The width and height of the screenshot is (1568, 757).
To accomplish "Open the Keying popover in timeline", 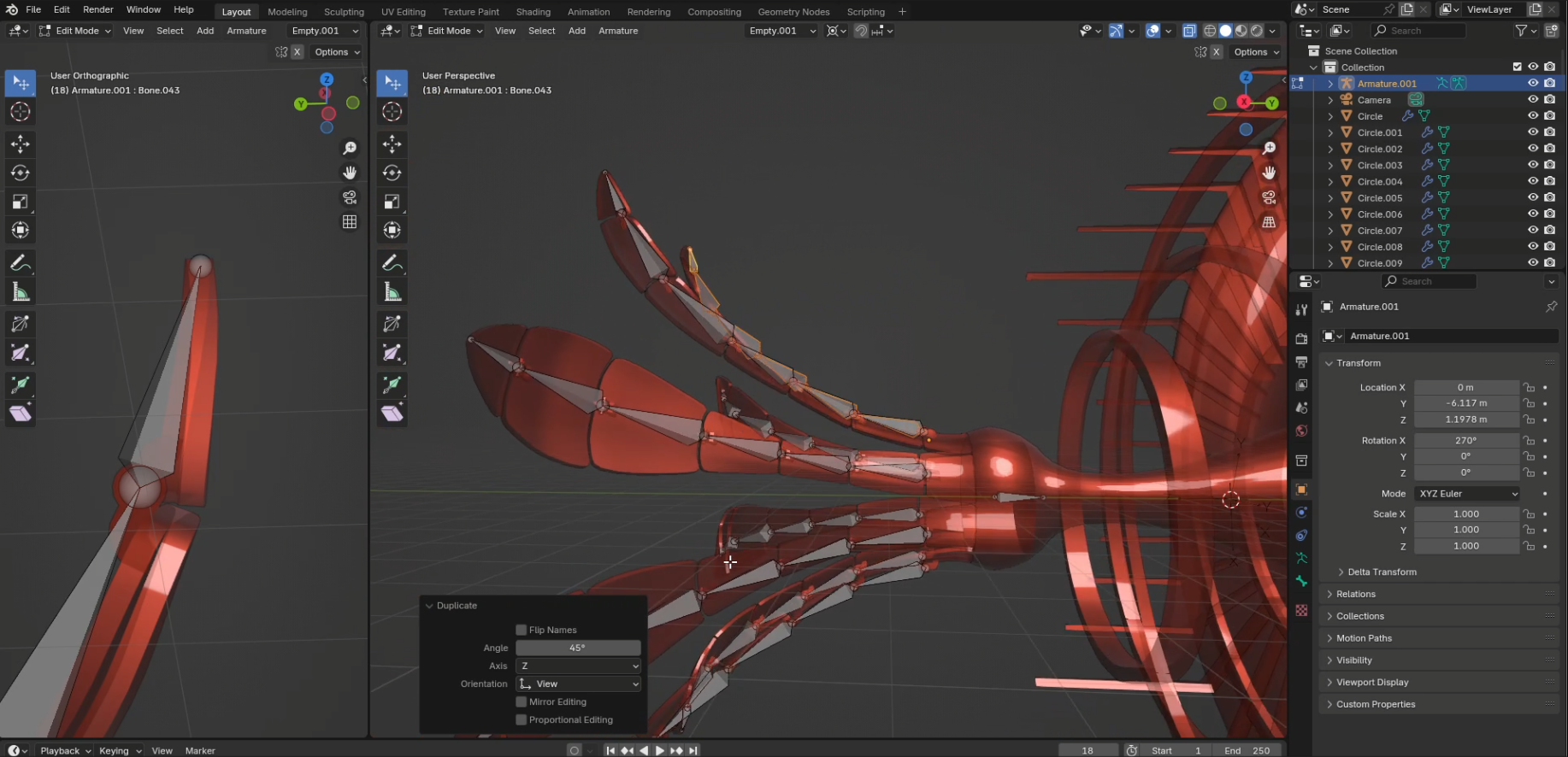I will (x=120, y=750).
